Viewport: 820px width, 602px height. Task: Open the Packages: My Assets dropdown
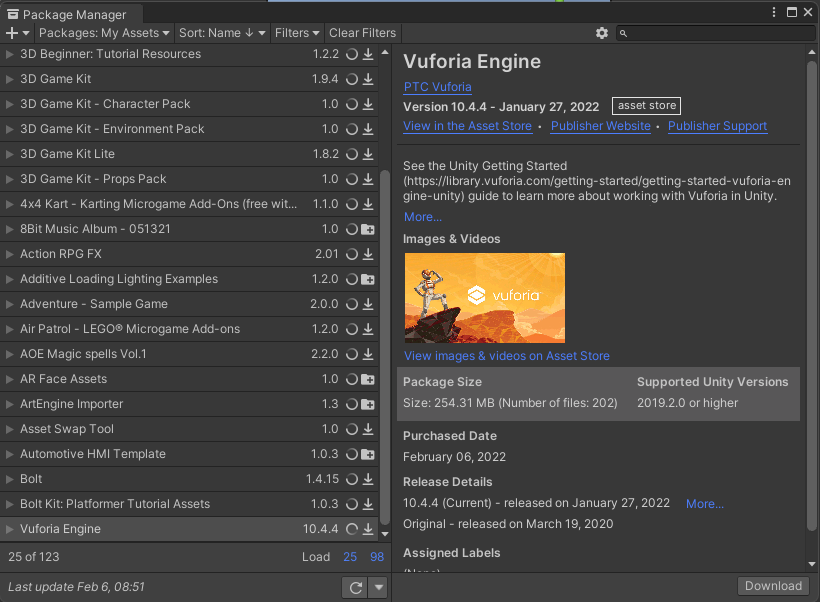click(104, 33)
